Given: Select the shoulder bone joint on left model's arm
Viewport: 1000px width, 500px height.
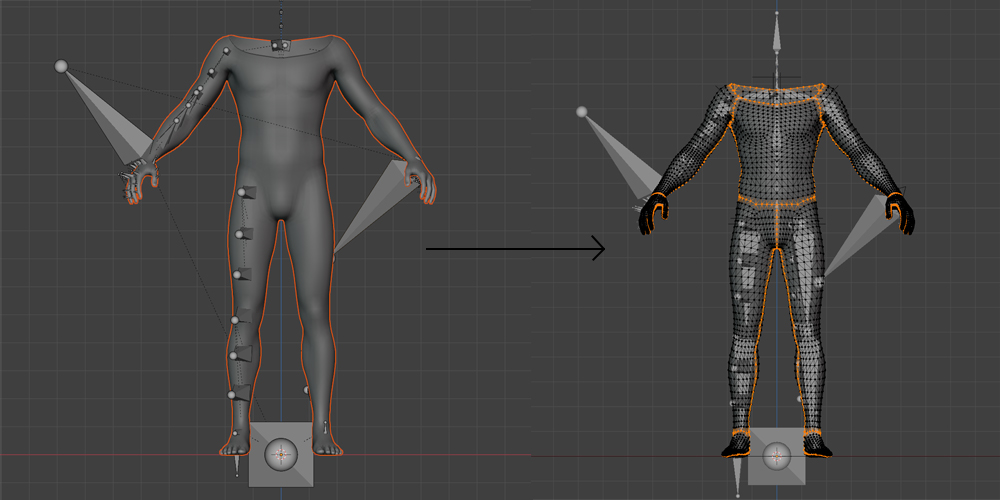Looking at the screenshot, I should [x=227, y=51].
